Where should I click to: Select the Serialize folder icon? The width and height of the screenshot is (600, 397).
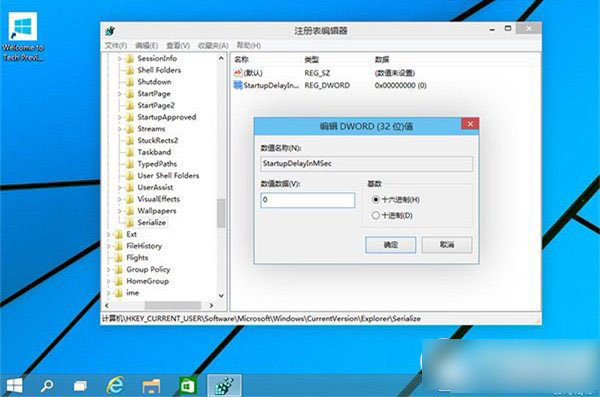[x=130, y=222]
